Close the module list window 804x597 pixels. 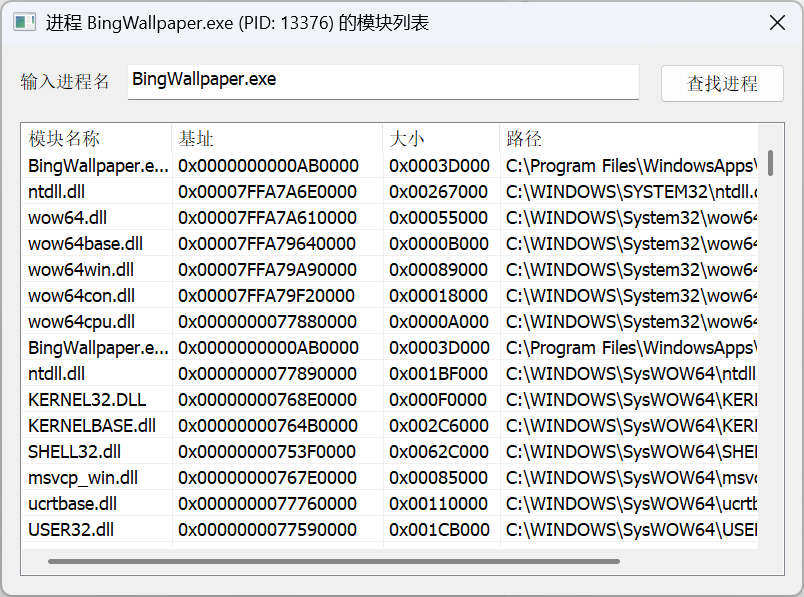coord(777,23)
